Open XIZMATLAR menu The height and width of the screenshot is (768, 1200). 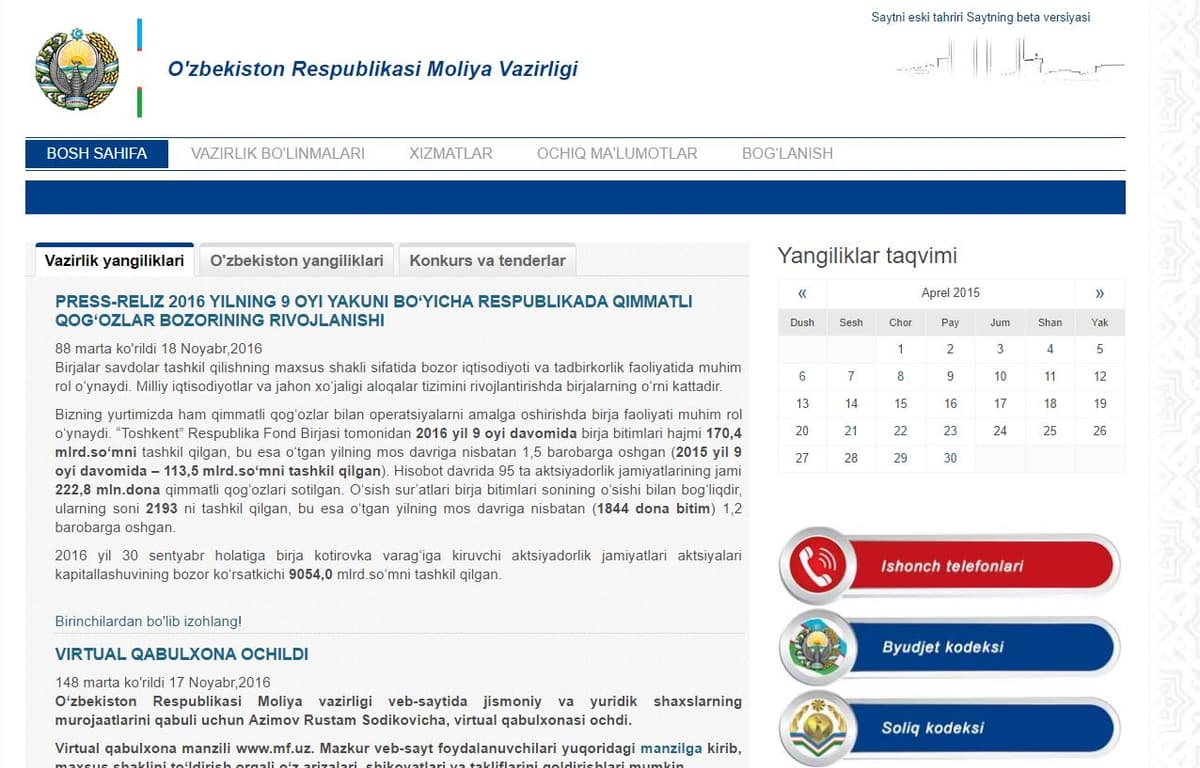[451, 153]
